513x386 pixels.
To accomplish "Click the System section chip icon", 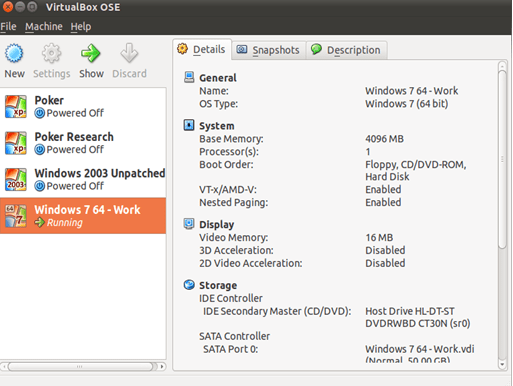I will tap(189, 125).
